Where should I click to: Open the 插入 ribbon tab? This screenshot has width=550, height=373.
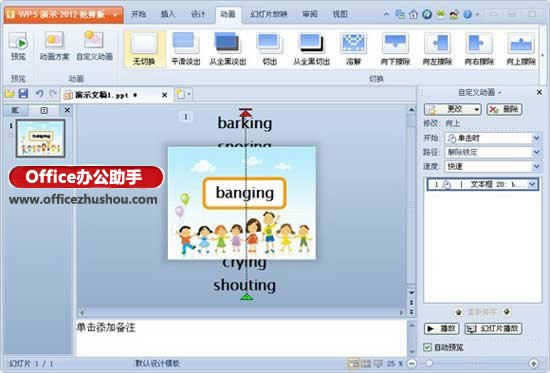(x=168, y=14)
